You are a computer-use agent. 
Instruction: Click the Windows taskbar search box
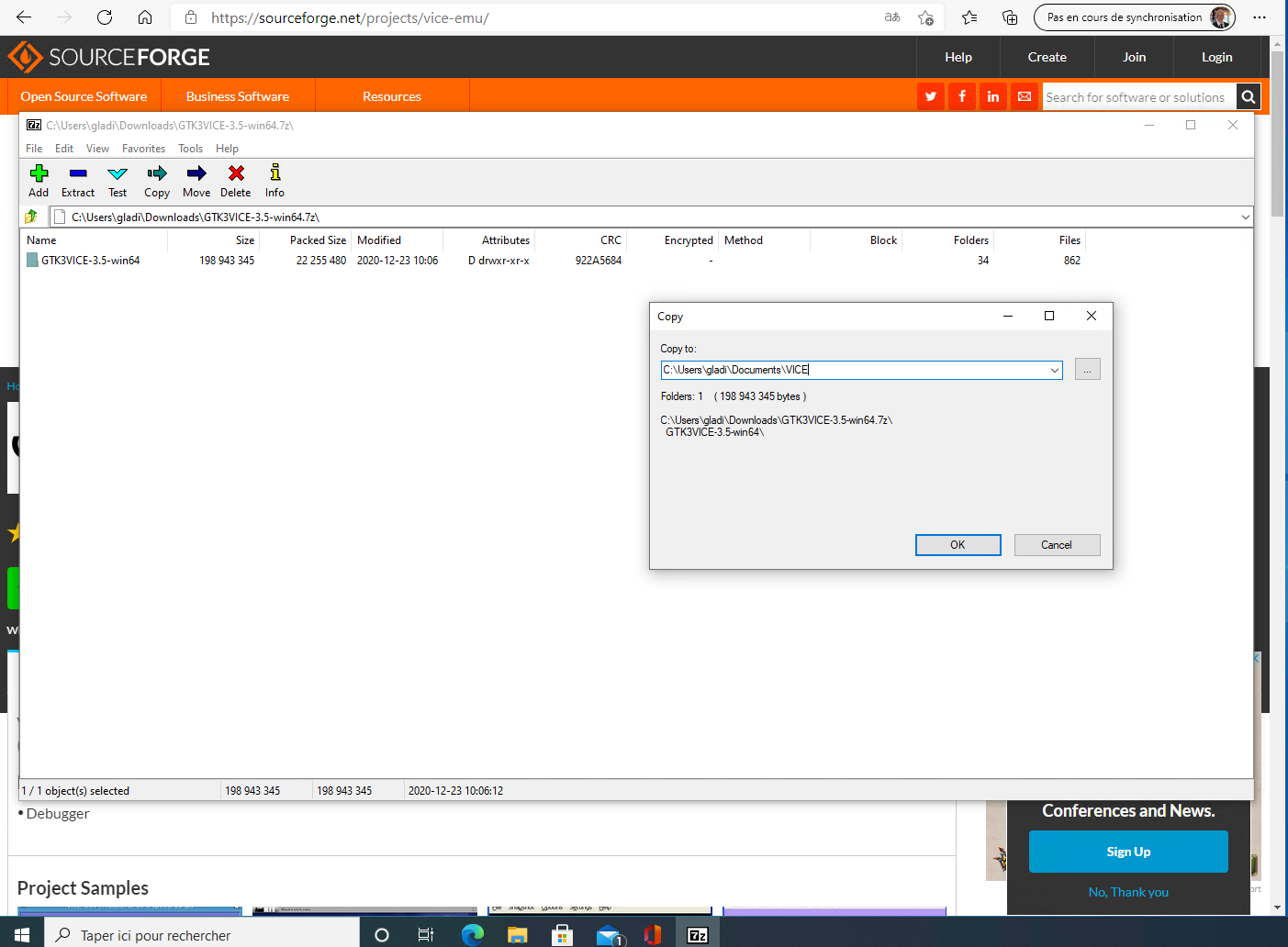[x=202, y=935]
